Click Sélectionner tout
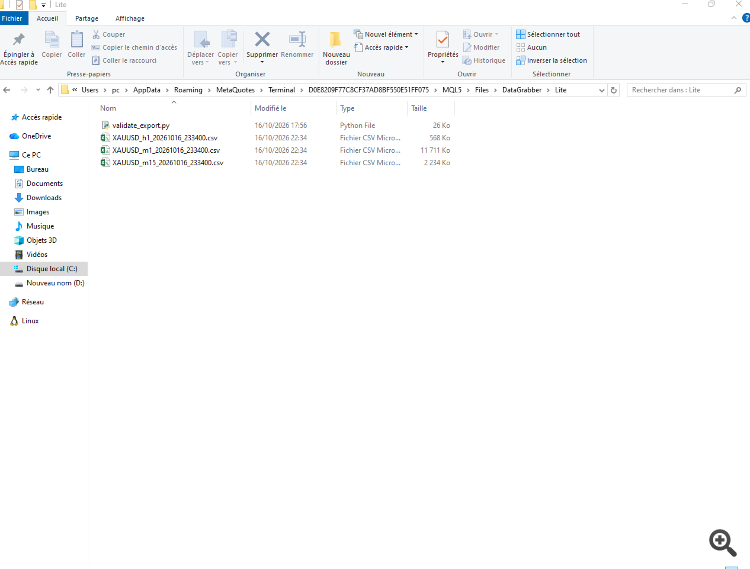The image size is (750, 569). click(x=548, y=34)
